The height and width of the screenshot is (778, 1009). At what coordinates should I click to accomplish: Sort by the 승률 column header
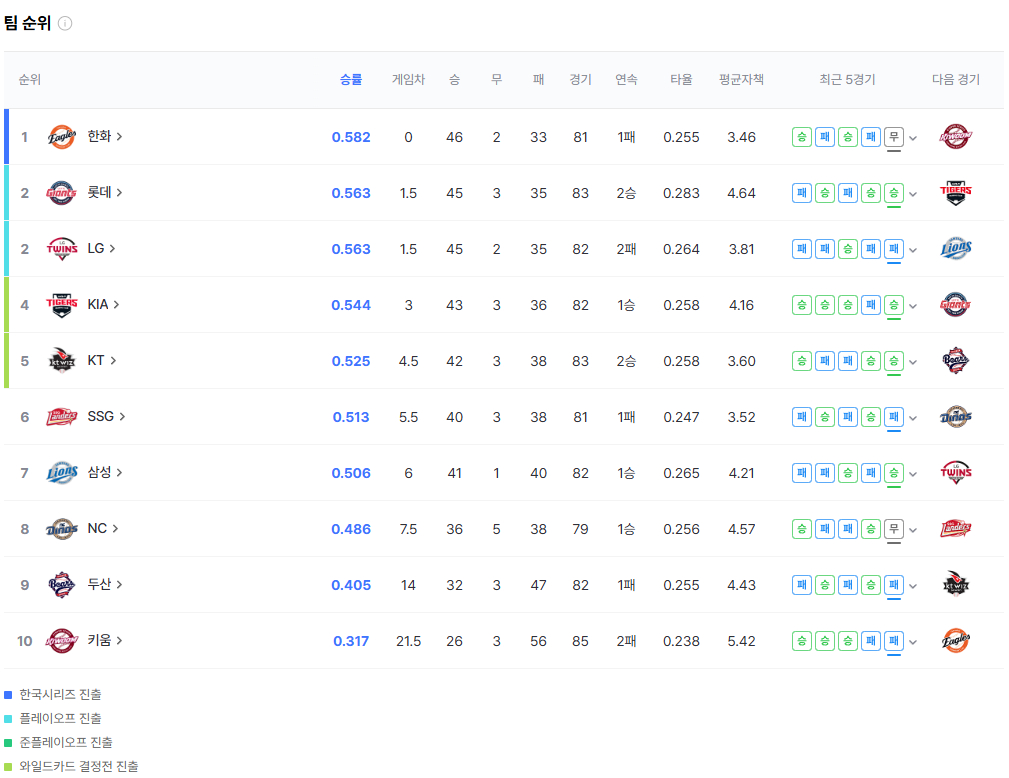tap(351, 80)
